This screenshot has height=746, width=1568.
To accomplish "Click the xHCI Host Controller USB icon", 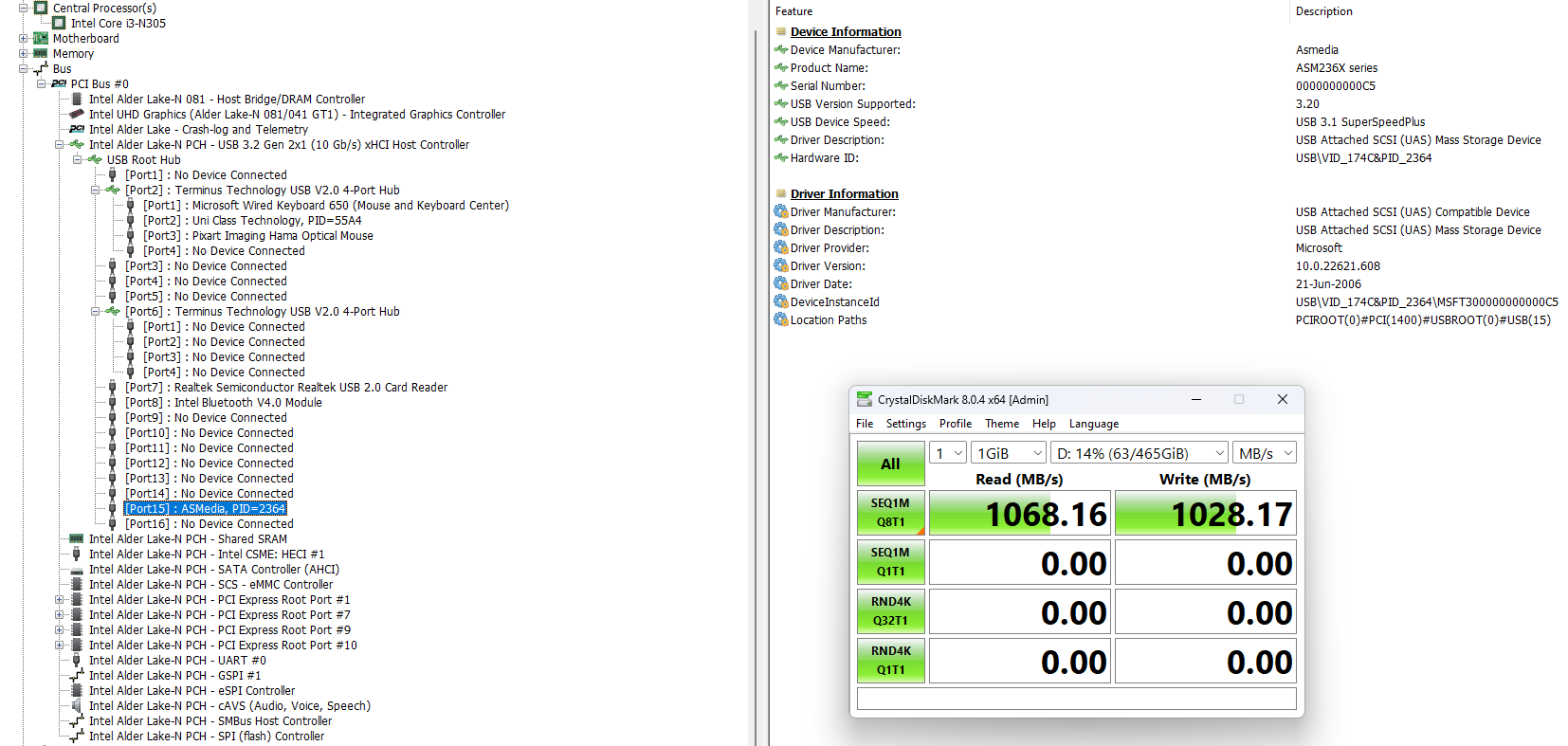I will 77,144.
